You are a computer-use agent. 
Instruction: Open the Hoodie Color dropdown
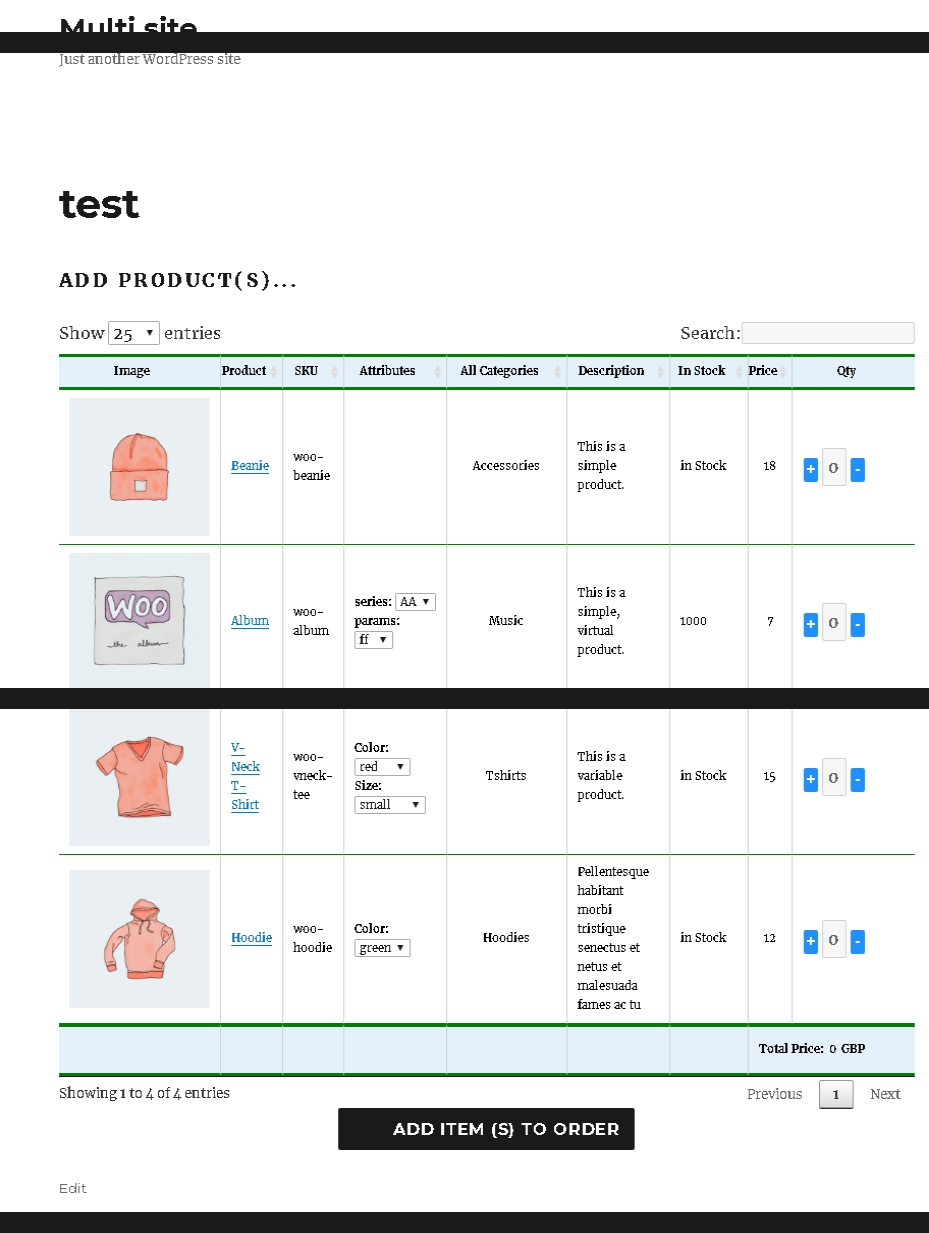tap(382, 948)
